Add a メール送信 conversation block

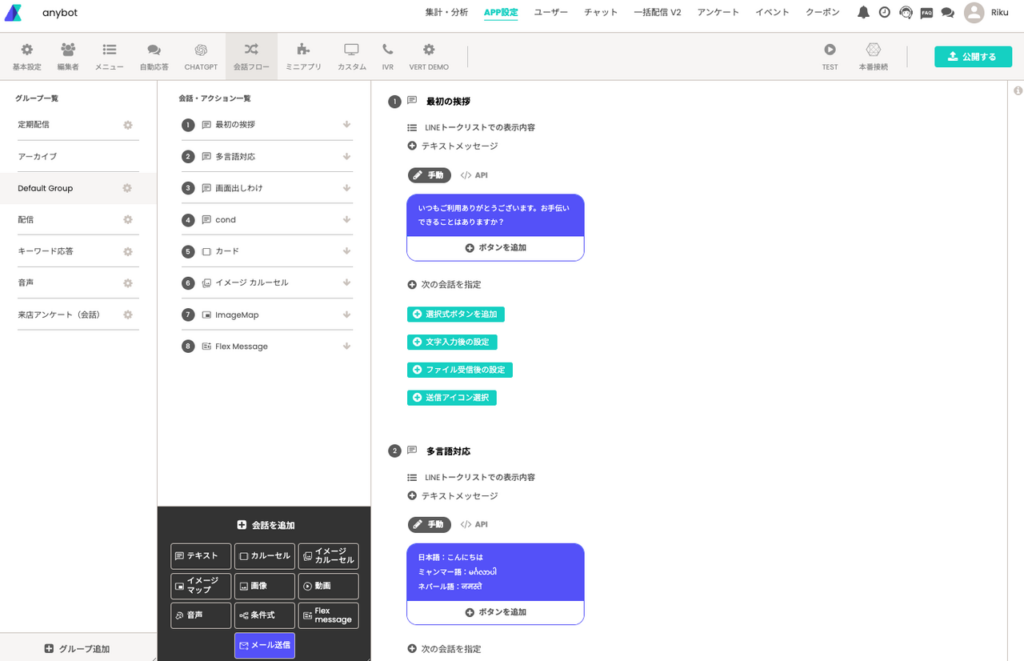click(x=264, y=645)
